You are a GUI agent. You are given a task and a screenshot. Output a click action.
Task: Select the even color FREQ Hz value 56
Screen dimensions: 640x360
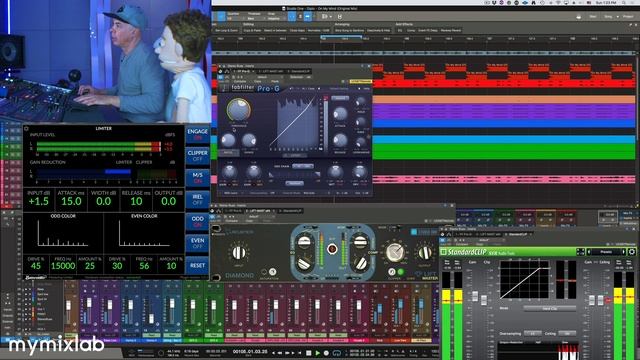[144, 266]
